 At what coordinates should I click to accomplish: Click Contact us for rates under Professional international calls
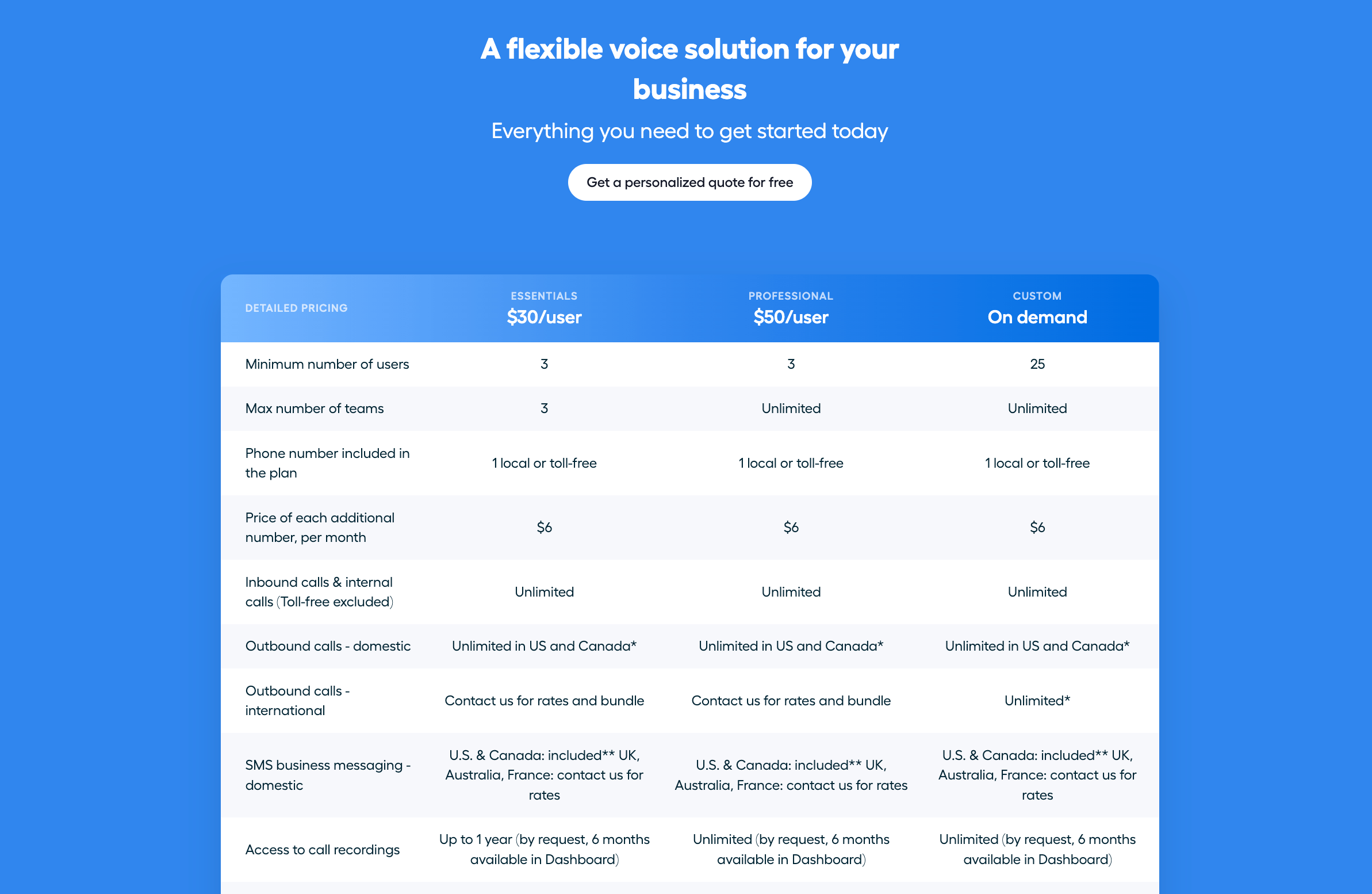point(790,700)
